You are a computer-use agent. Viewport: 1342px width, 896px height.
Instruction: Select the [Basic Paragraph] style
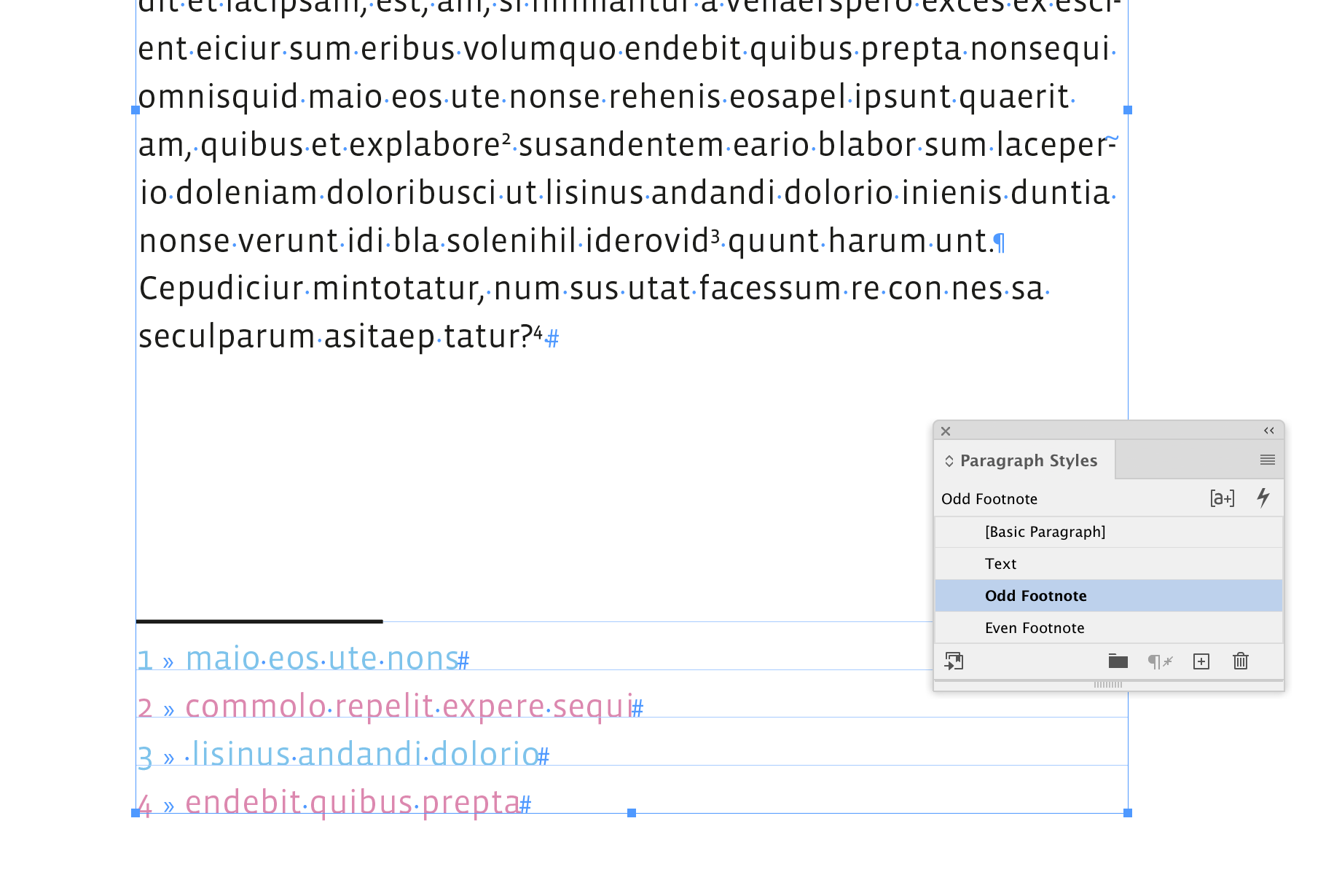point(1046,531)
